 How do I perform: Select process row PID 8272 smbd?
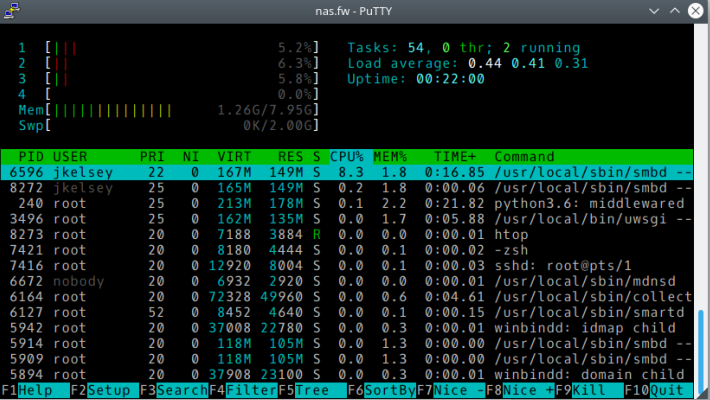(x=347, y=188)
